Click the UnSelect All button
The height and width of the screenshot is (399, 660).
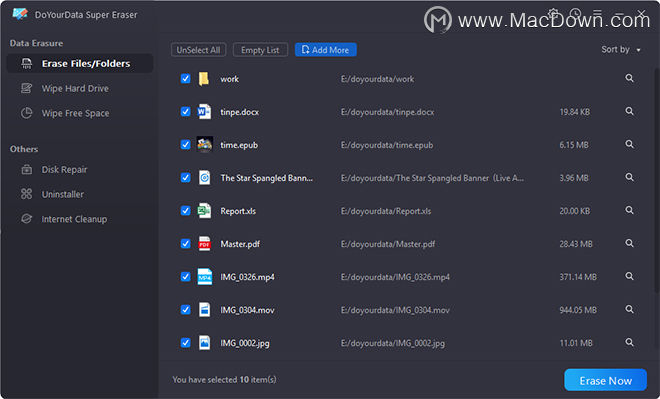(x=198, y=50)
